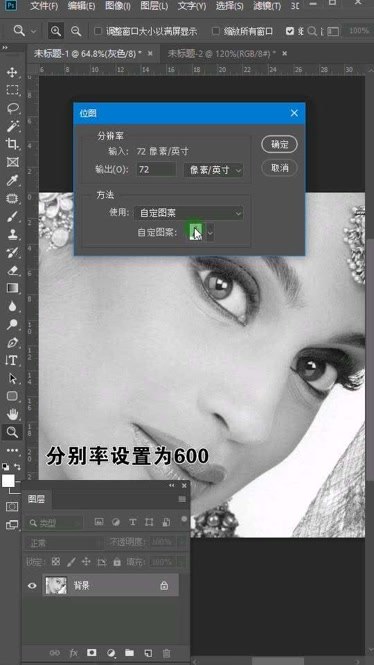This screenshot has height=665, width=374.
Task: Select the Hand tool
Action: coord(12,414)
